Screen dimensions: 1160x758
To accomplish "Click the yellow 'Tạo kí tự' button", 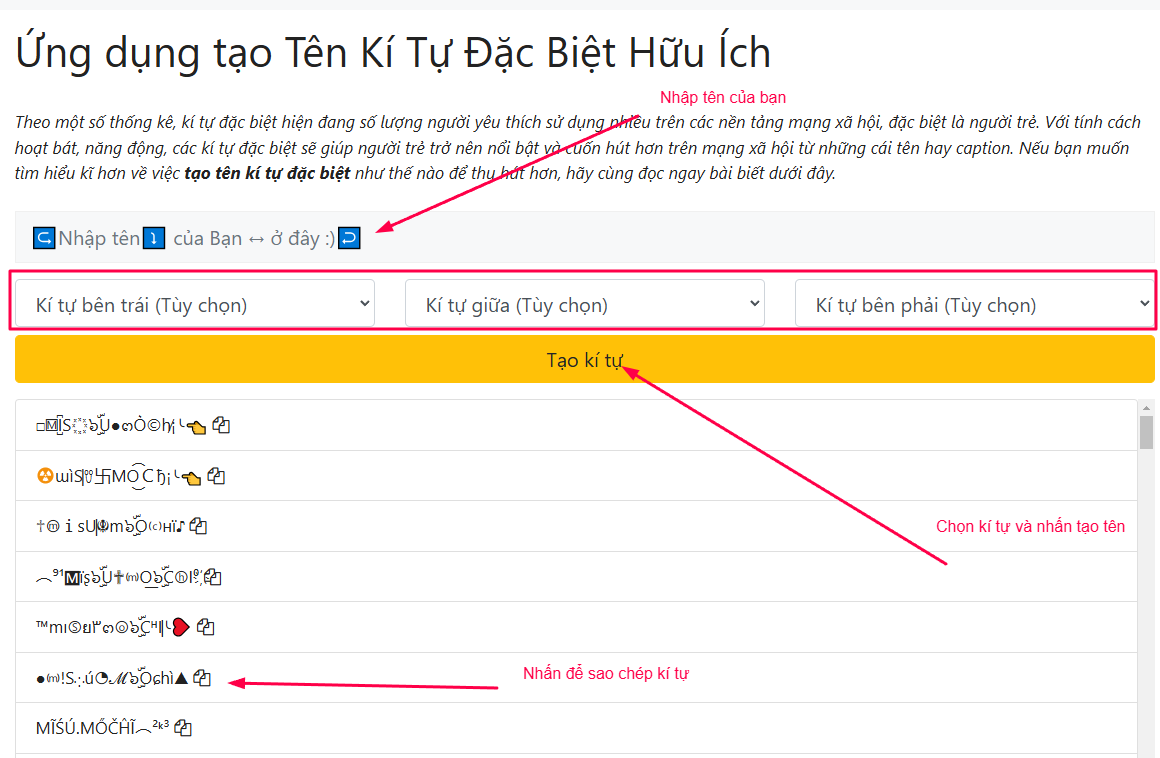I will pos(584,359).
